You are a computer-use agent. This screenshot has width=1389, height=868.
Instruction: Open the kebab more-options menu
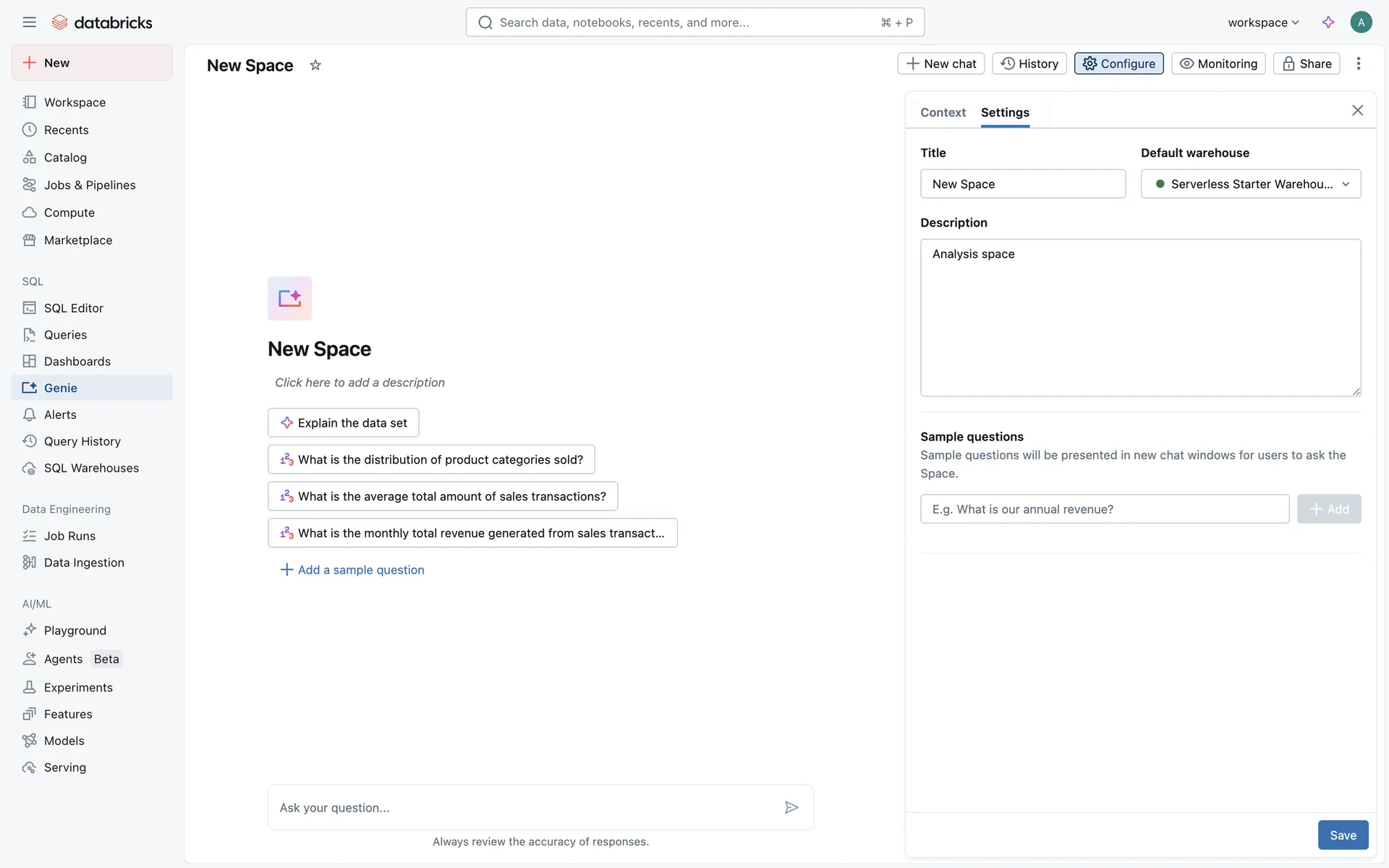[x=1359, y=64]
